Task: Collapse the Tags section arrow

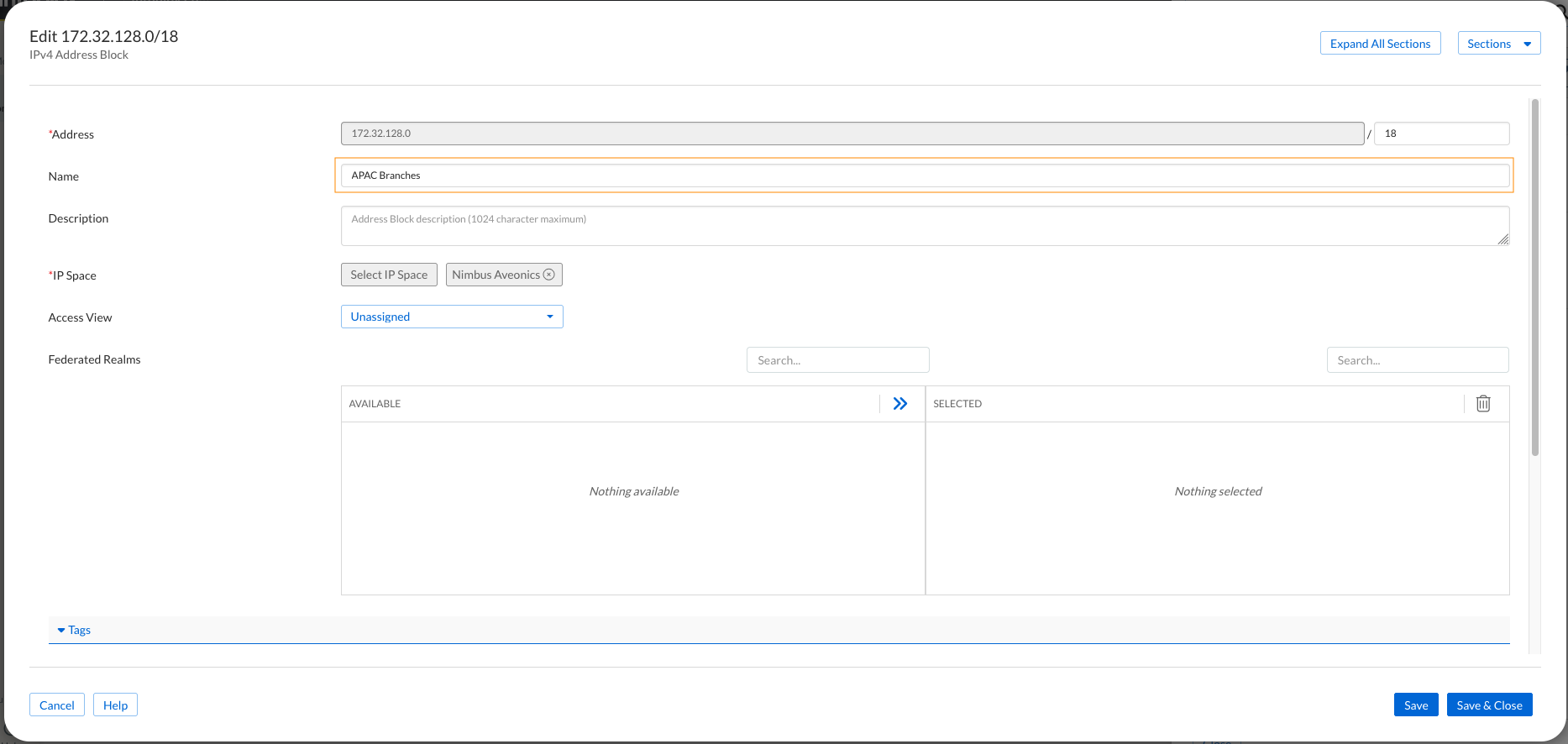Action: click(x=61, y=630)
